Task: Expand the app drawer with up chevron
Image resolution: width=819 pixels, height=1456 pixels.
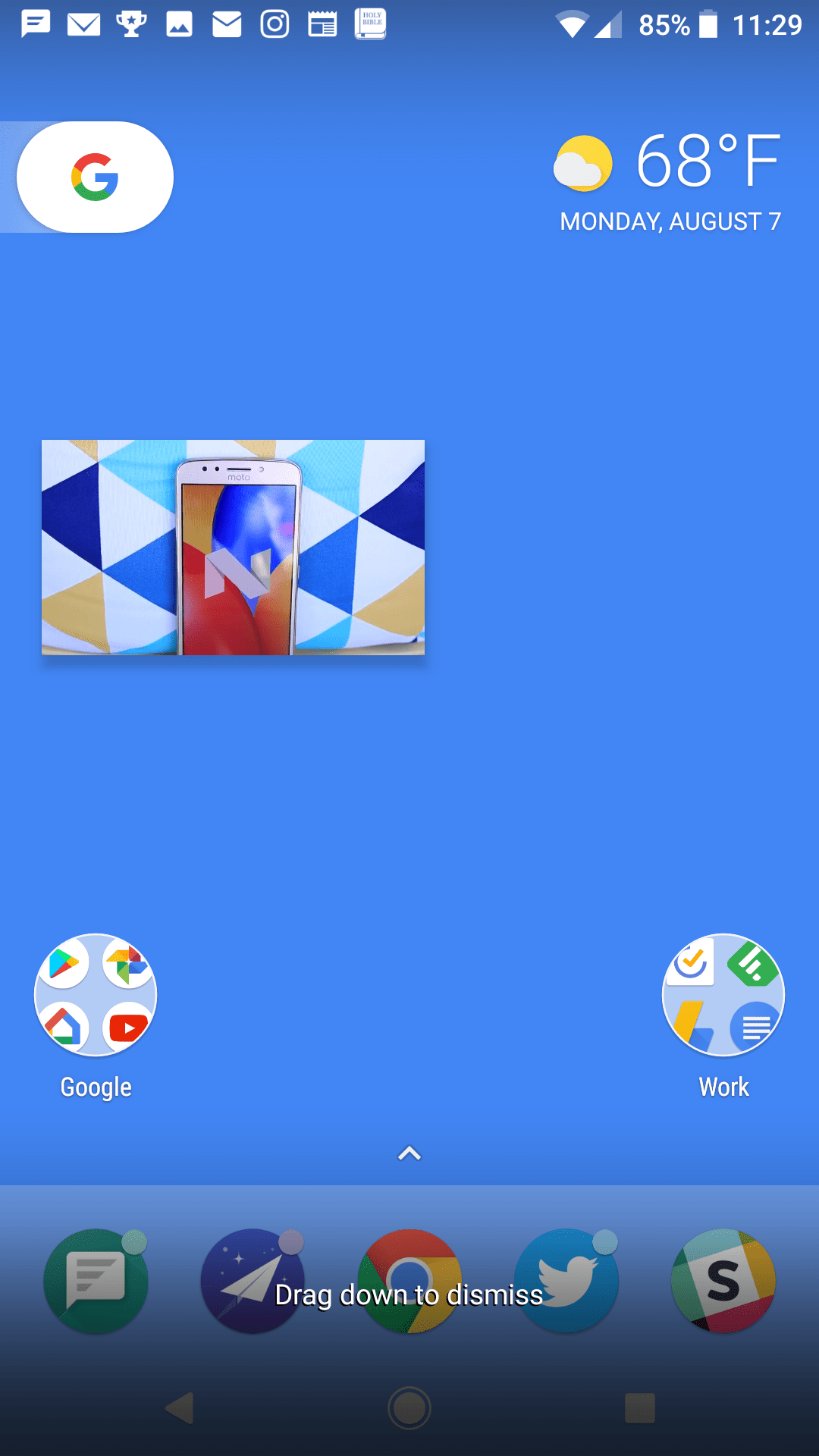Action: 409,1153
